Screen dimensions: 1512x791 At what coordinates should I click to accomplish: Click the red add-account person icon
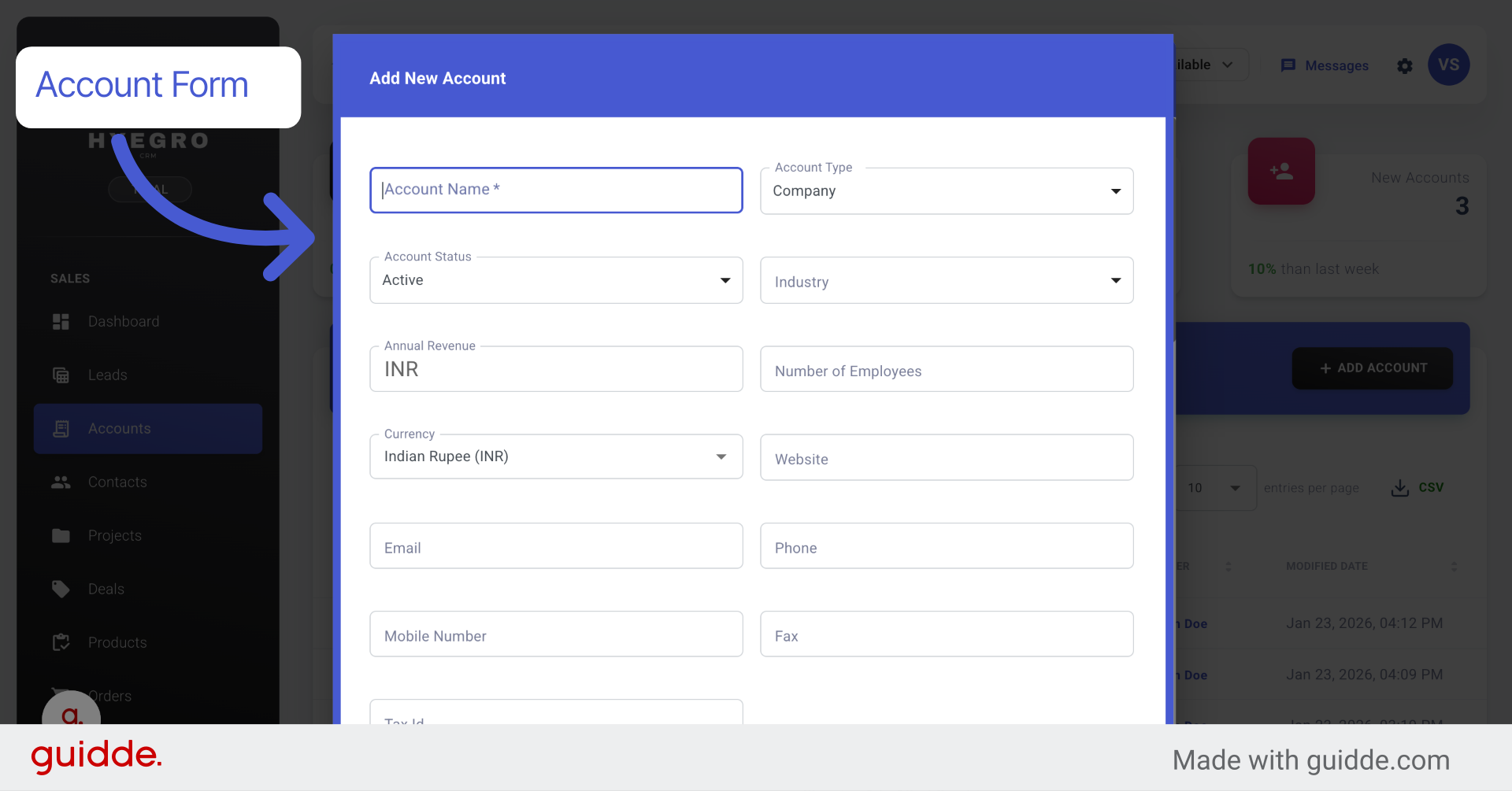(1282, 171)
